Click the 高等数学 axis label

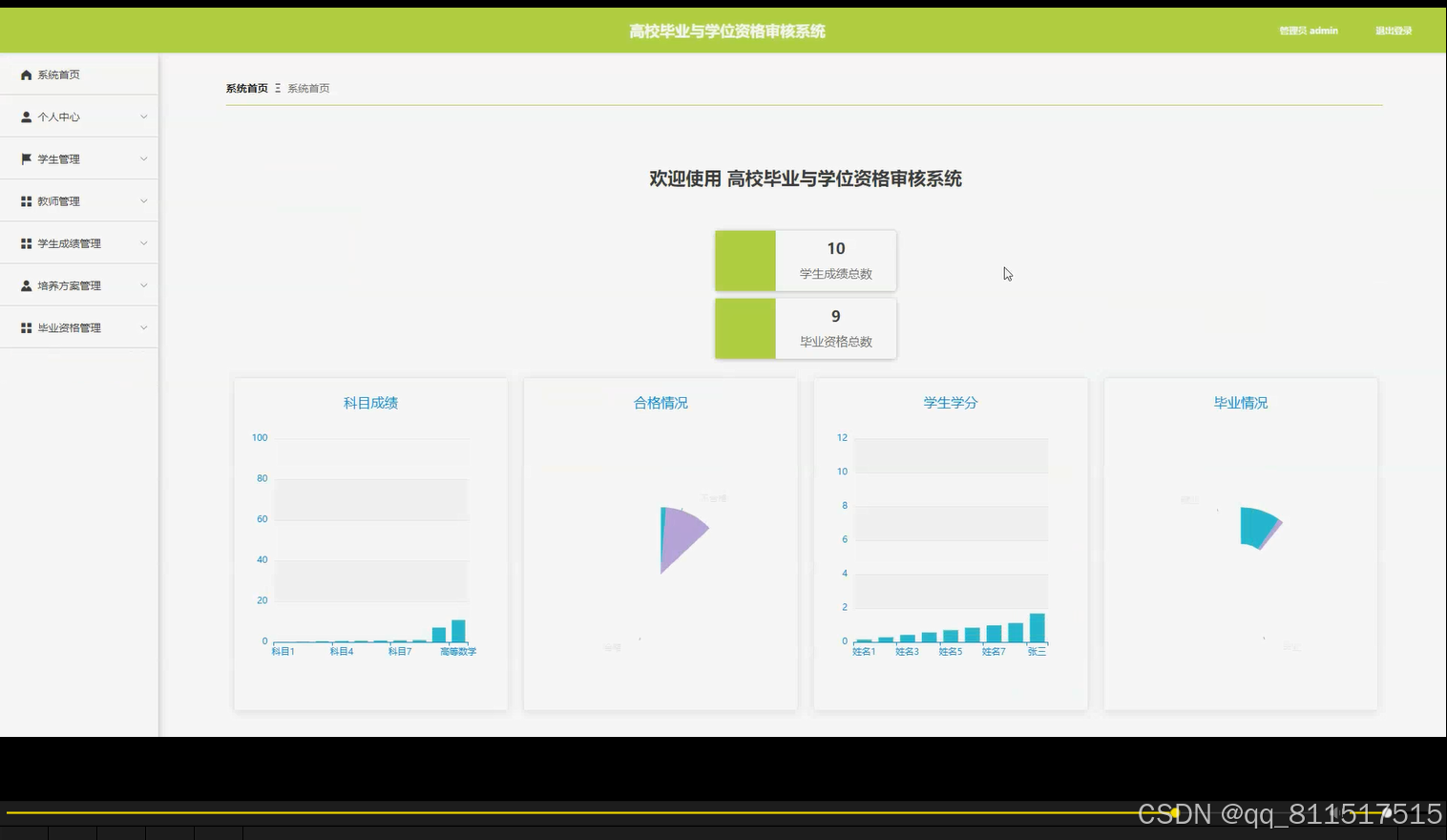click(458, 652)
